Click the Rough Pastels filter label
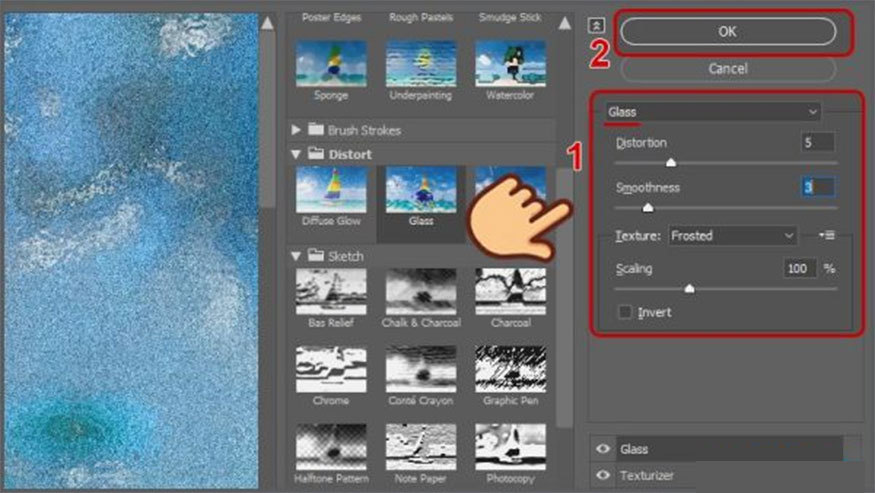The image size is (875, 493). pyautogui.click(x=421, y=17)
